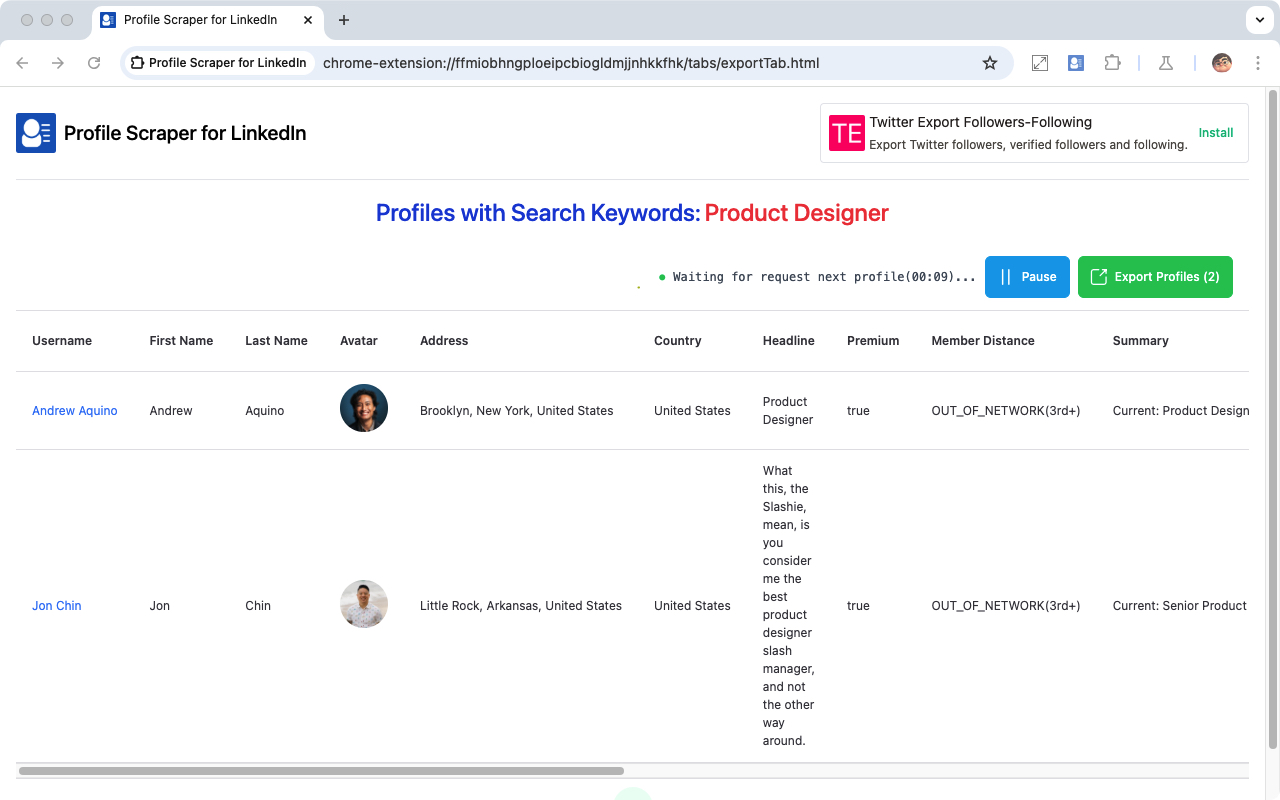Click Jon Chin's OUT_OF_NETWORK(3rd+) cell
The image size is (1280, 800).
pos(1006,606)
